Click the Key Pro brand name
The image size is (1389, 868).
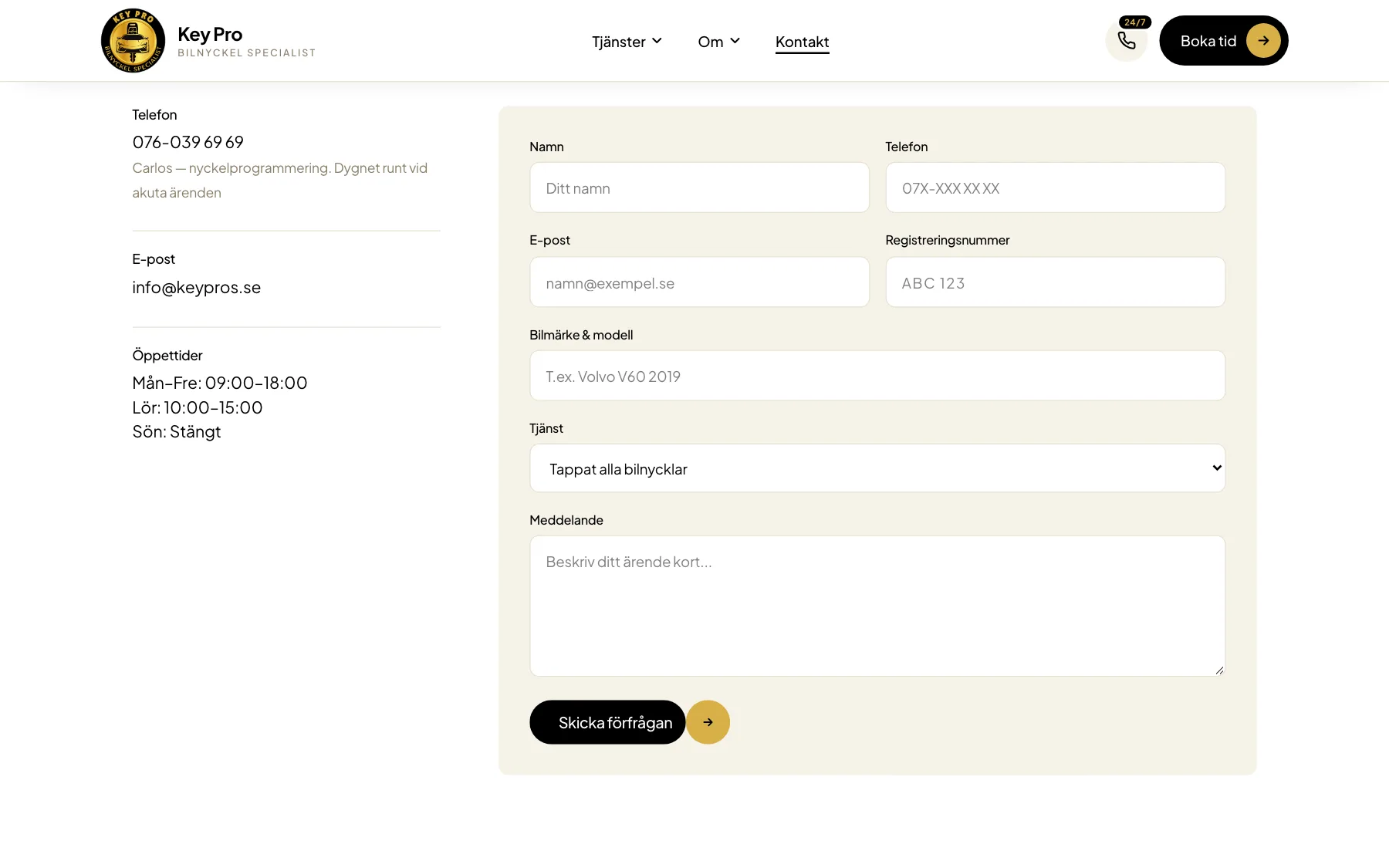(x=210, y=34)
